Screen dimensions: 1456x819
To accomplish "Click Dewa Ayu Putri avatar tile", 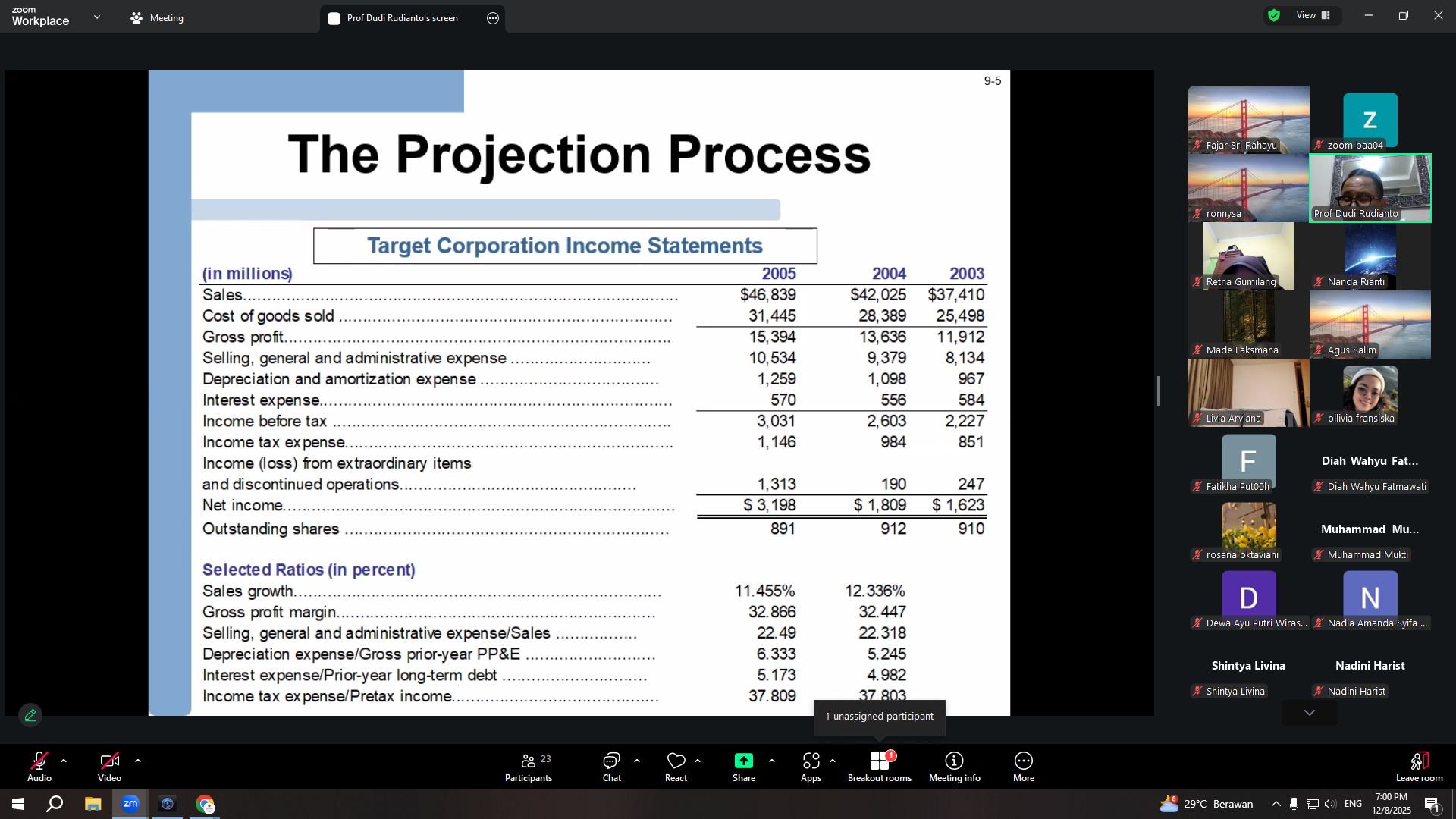I will [1249, 598].
